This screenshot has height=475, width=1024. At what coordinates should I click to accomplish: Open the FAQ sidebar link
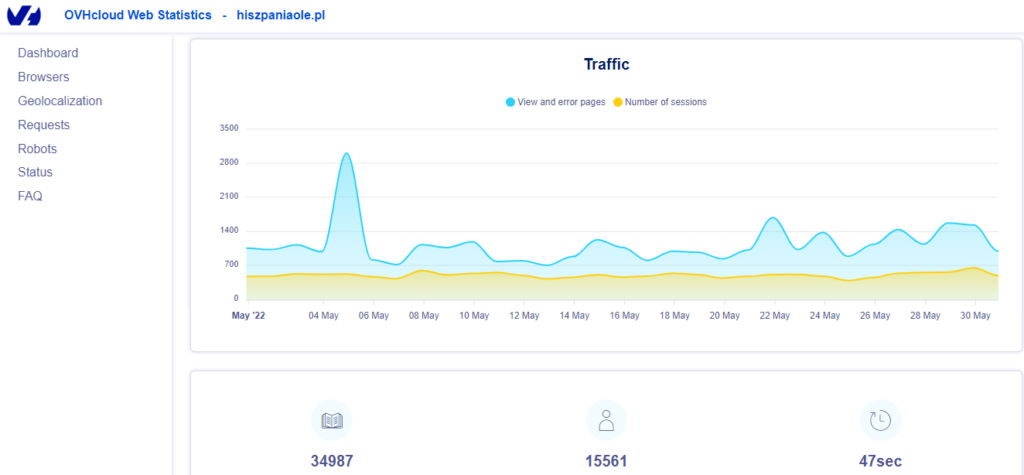pyautogui.click(x=30, y=196)
